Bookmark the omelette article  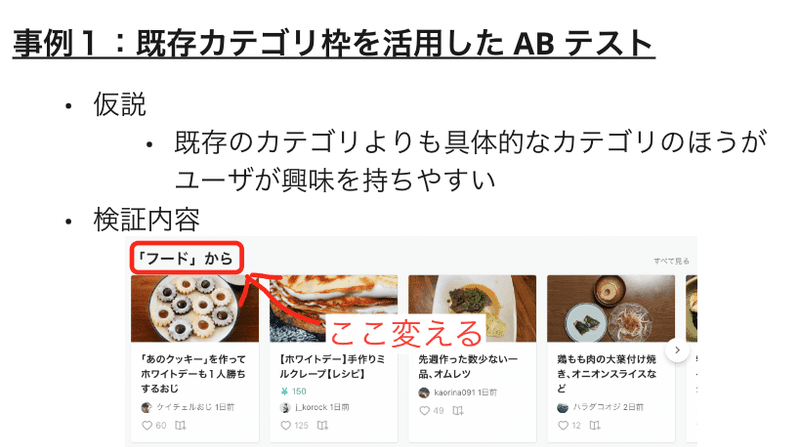[458, 410]
